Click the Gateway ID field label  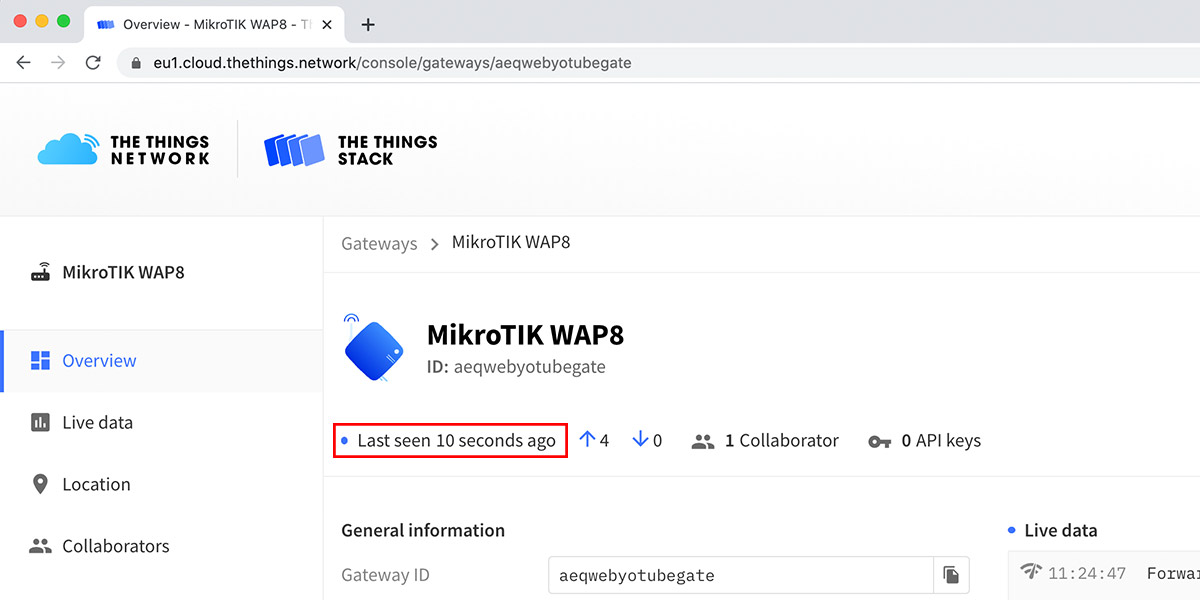tap(386, 575)
